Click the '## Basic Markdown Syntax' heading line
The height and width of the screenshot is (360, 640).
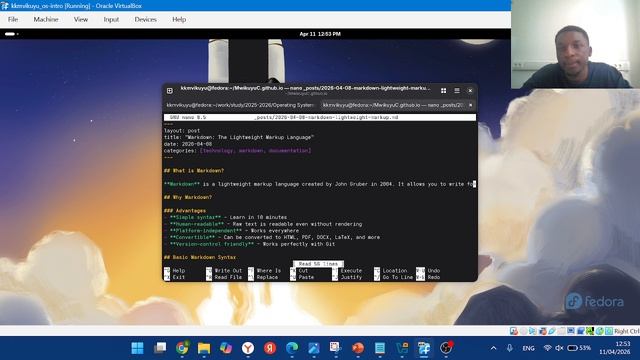tap(200, 257)
